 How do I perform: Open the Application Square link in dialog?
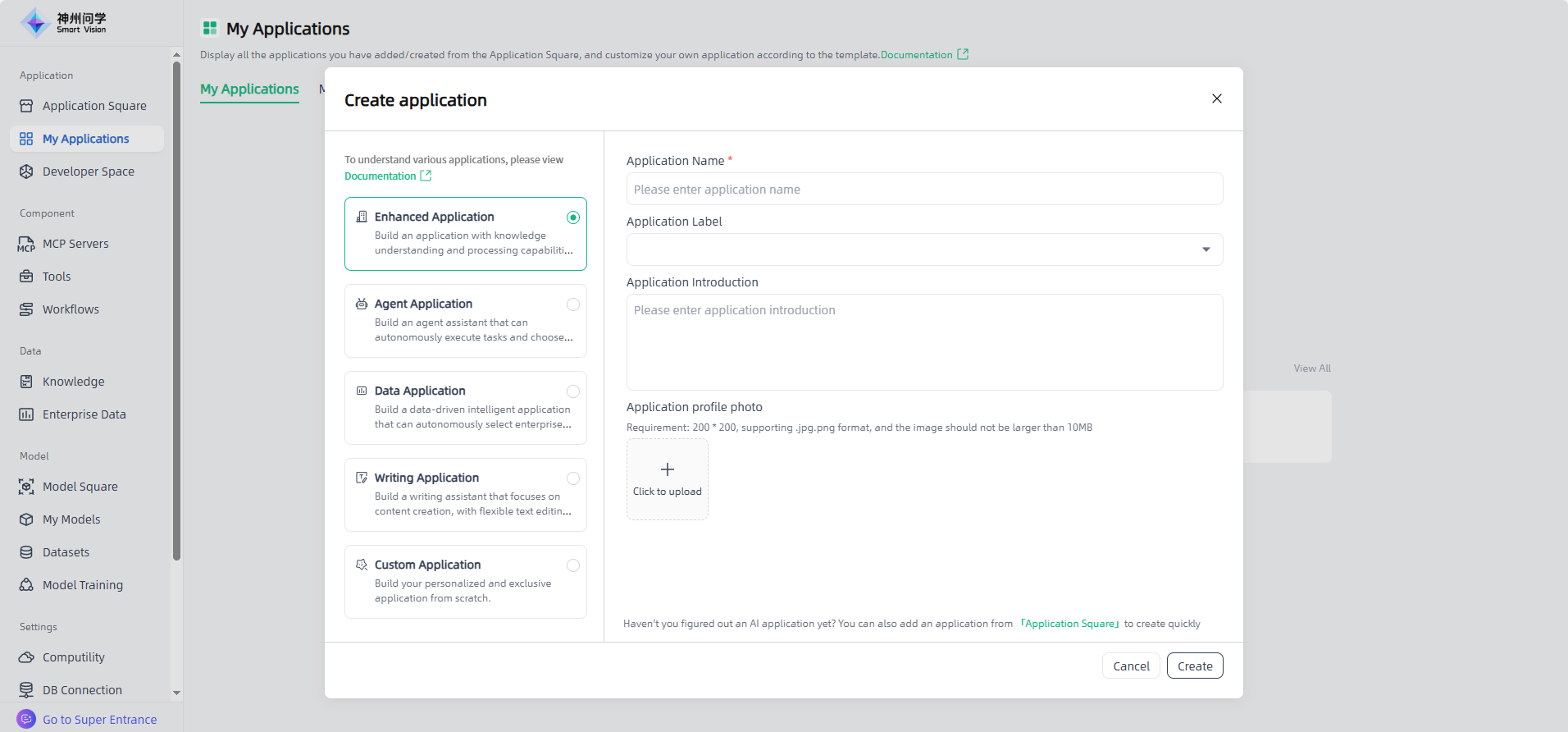pyautogui.click(x=1069, y=624)
